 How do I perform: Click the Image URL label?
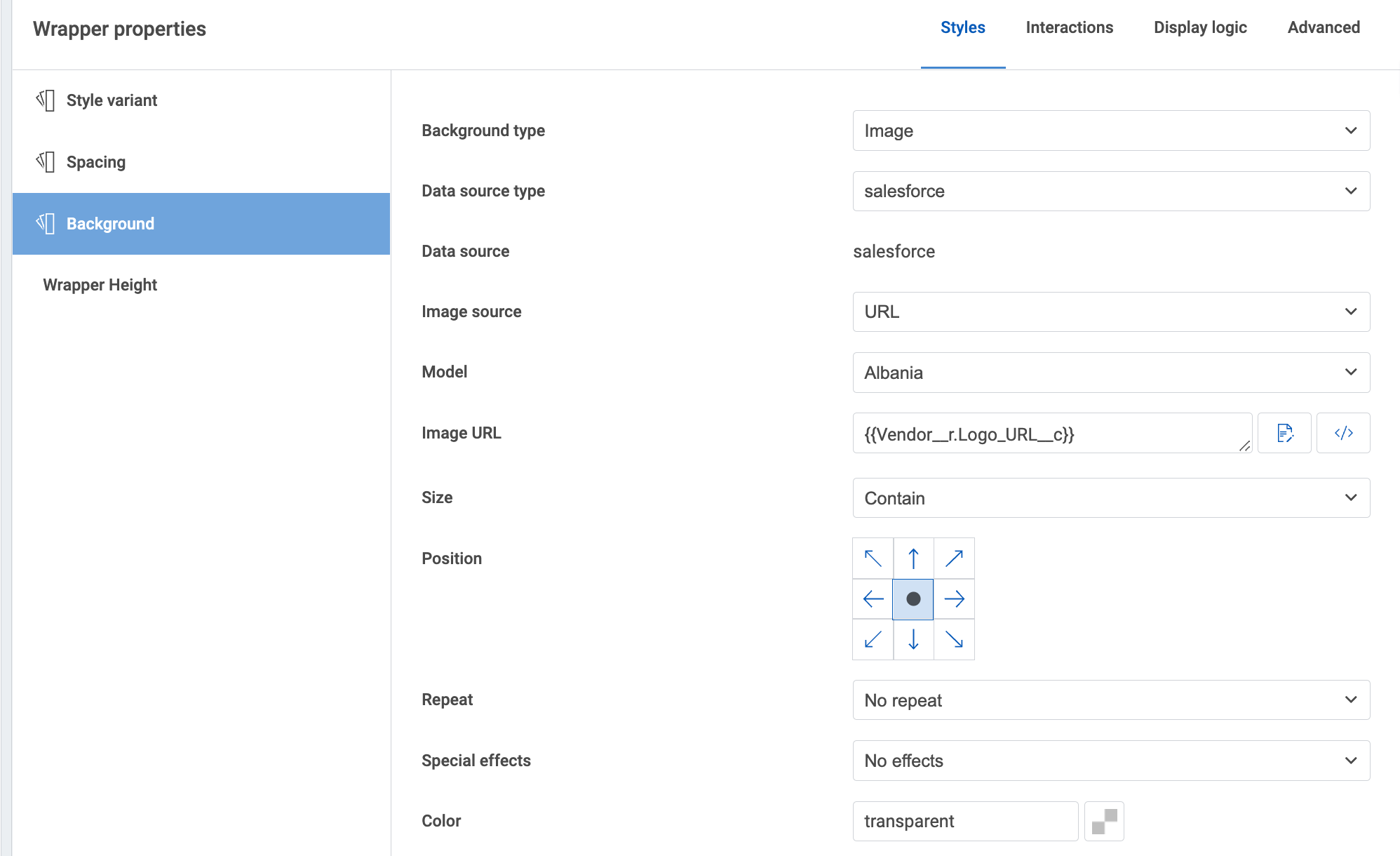462,433
